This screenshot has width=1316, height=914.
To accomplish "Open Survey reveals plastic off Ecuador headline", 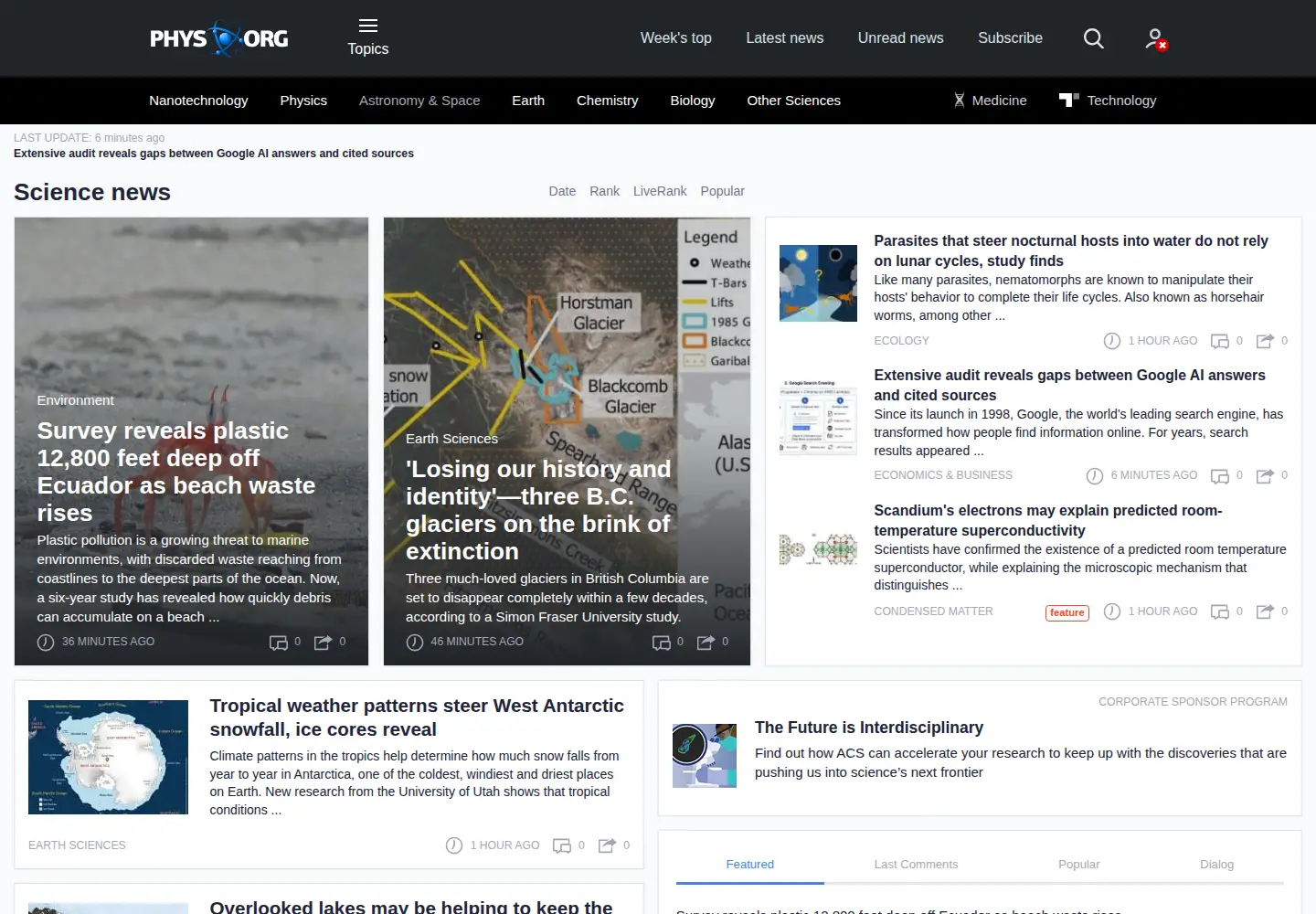I will [x=176, y=472].
